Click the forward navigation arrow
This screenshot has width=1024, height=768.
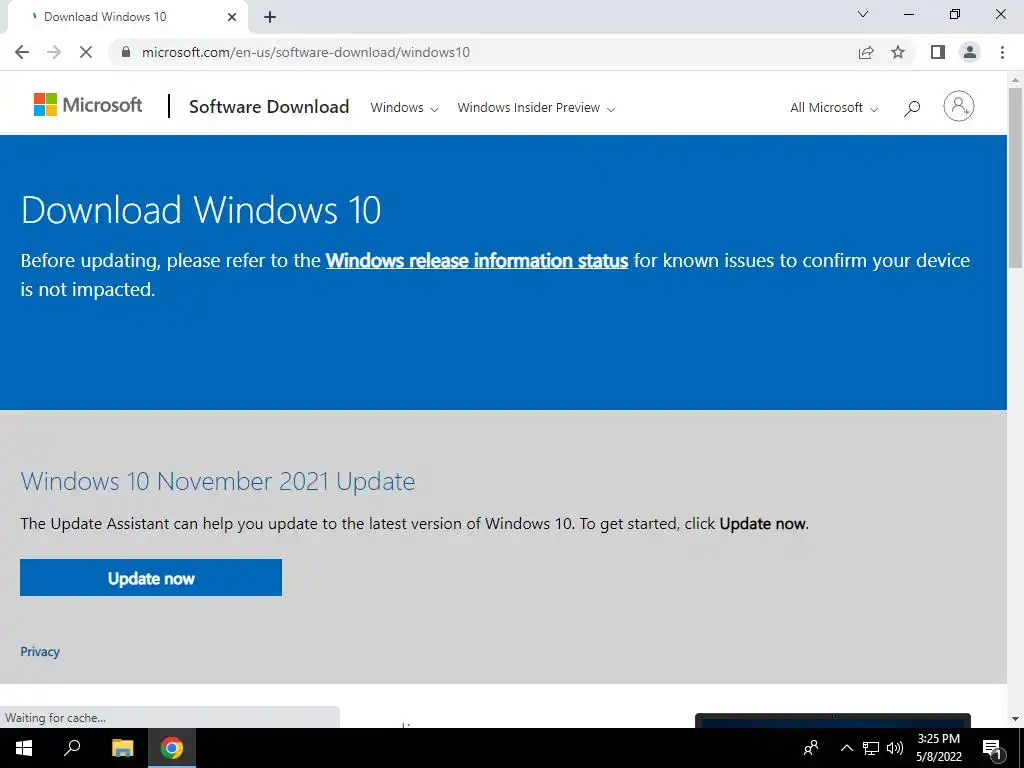pyautogui.click(x=54, y=52)
